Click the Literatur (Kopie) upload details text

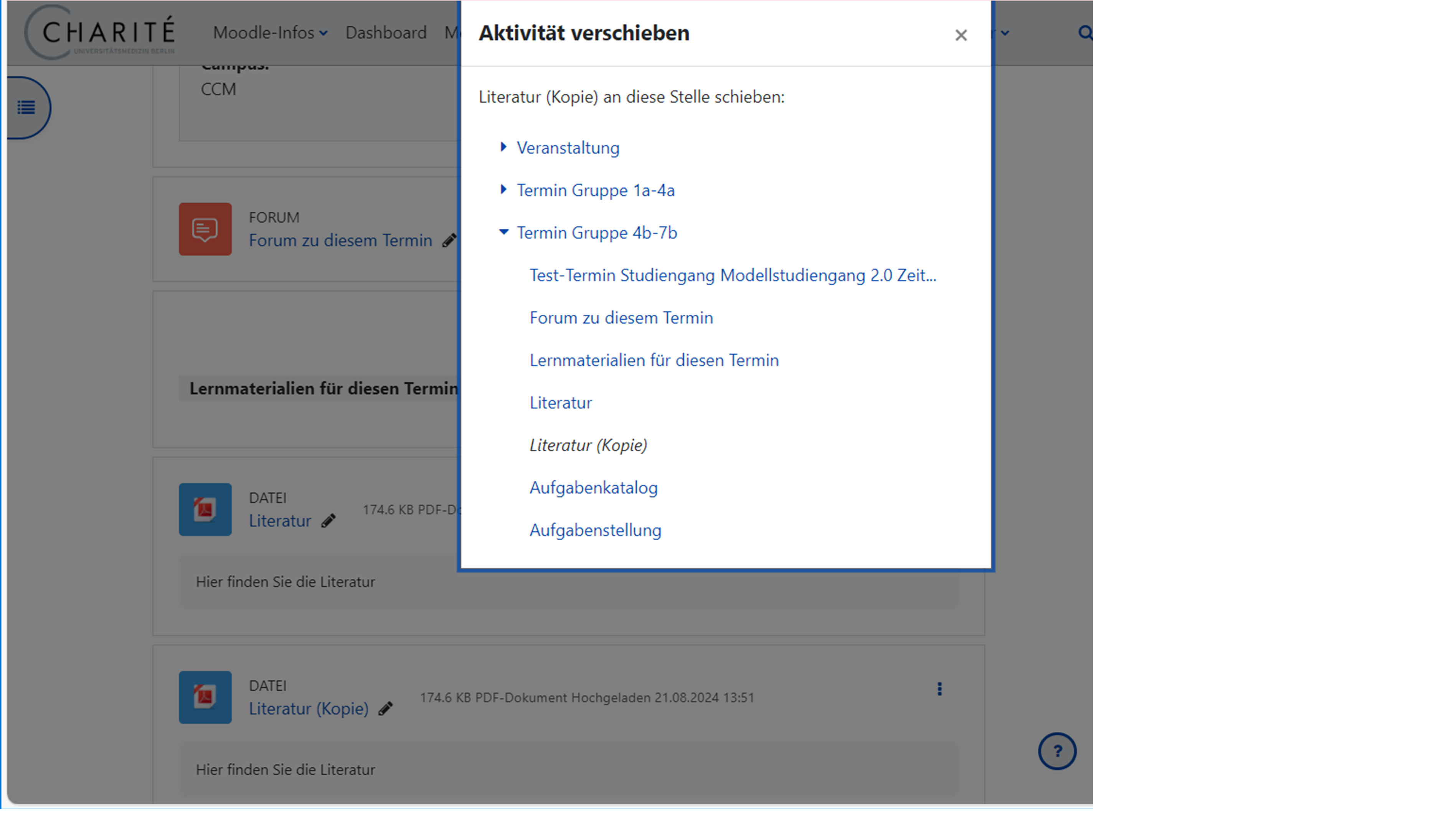[587, 698]
